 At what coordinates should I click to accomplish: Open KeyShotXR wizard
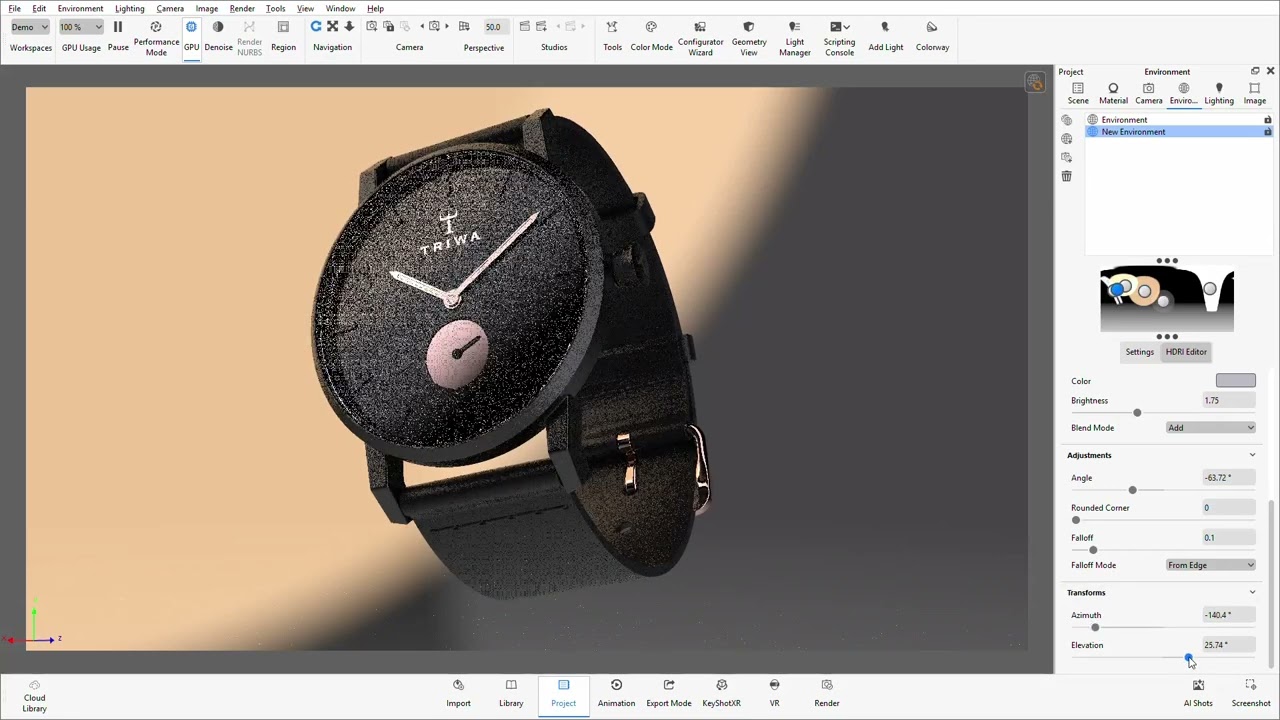(x=721, y=693)
